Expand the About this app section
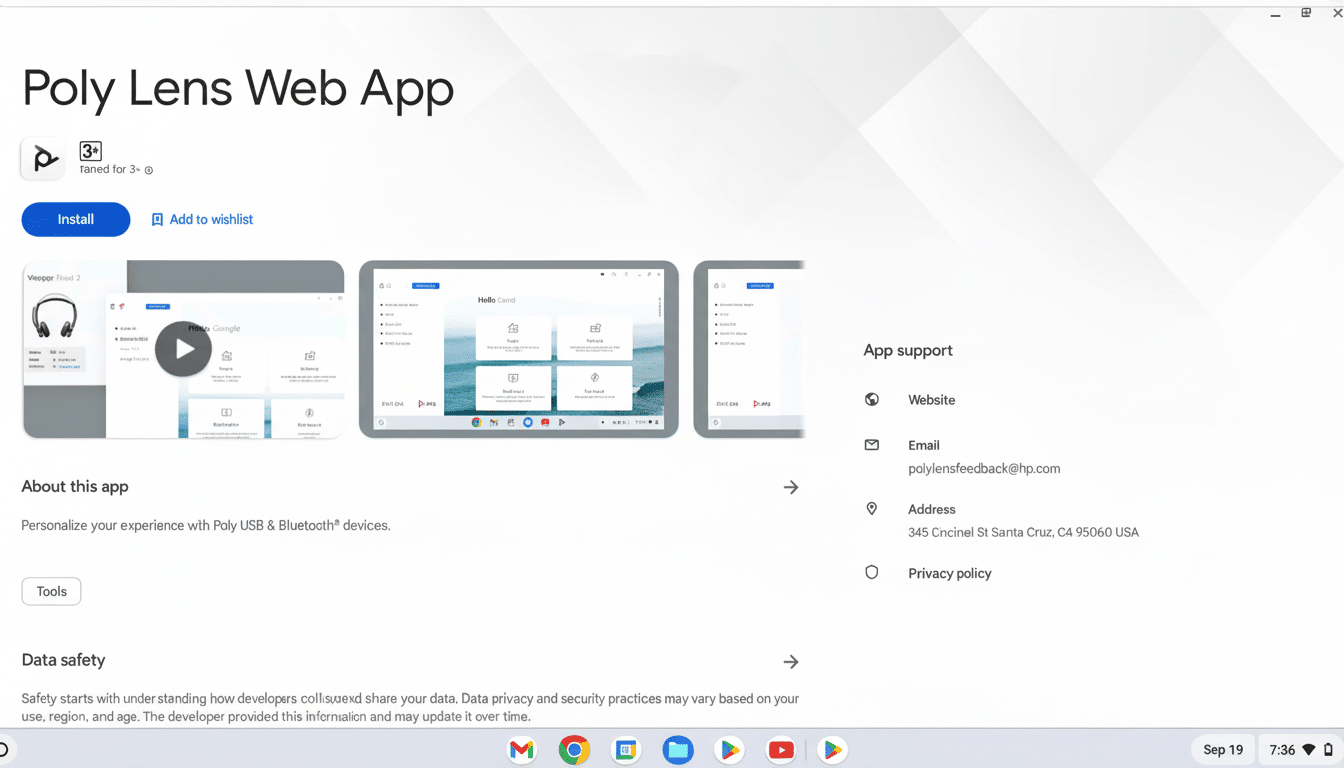 pyautogui.click(x=791, y=487)
